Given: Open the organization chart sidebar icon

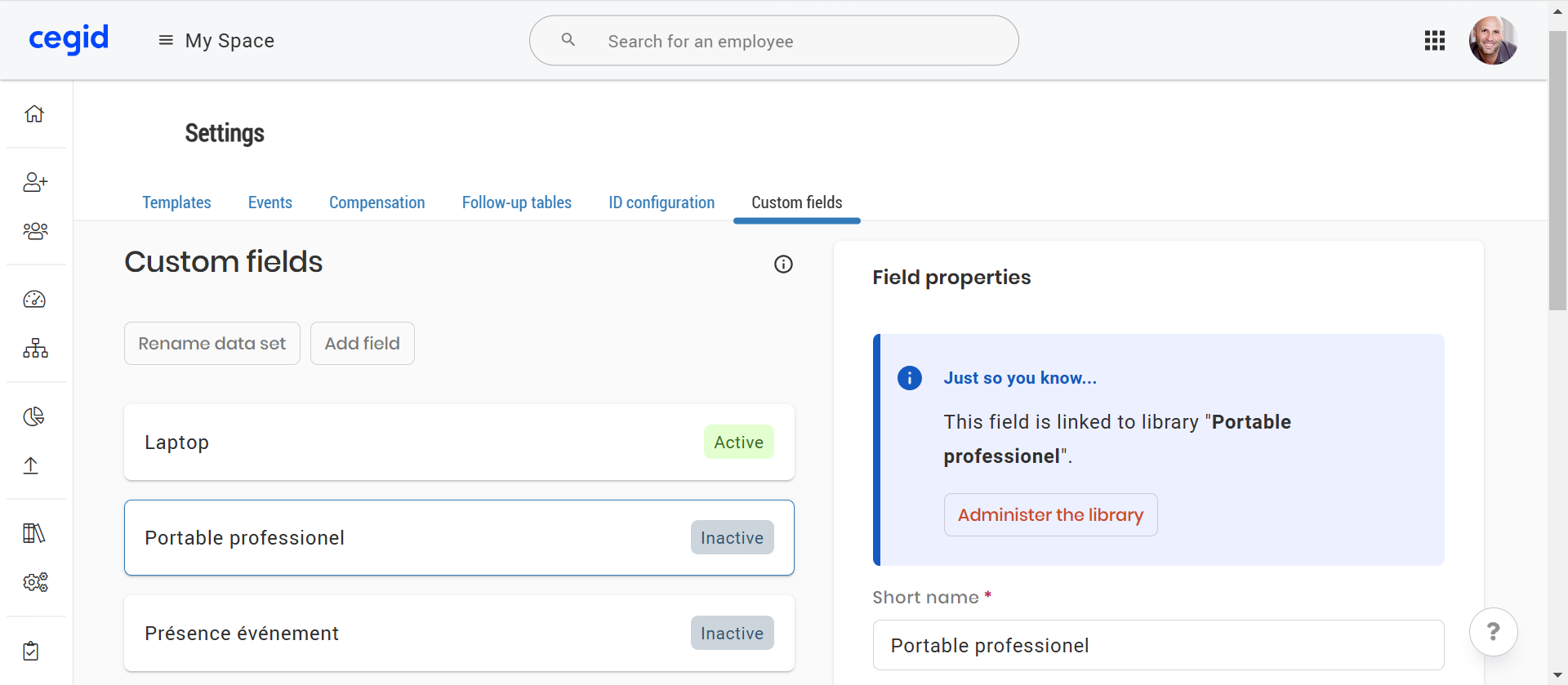Looking at the screenshot, I should click(x=35, y=349).
